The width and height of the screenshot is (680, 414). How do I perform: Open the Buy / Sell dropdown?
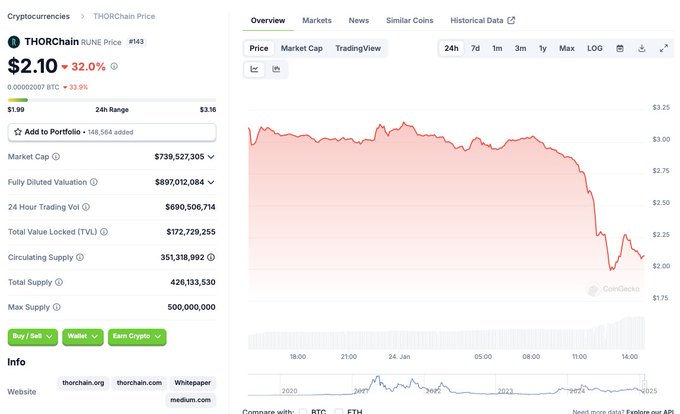tap(33, 336)
